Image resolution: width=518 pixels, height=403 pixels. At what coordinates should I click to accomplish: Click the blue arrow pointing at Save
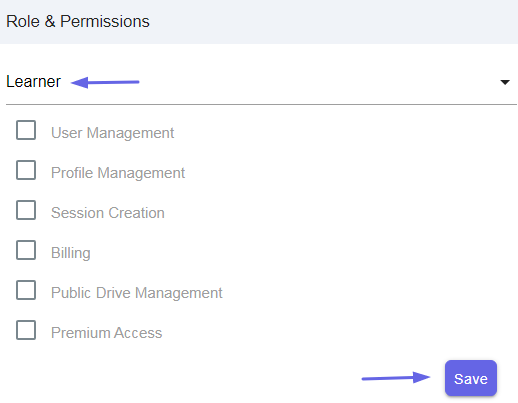(x=396, y=378)
